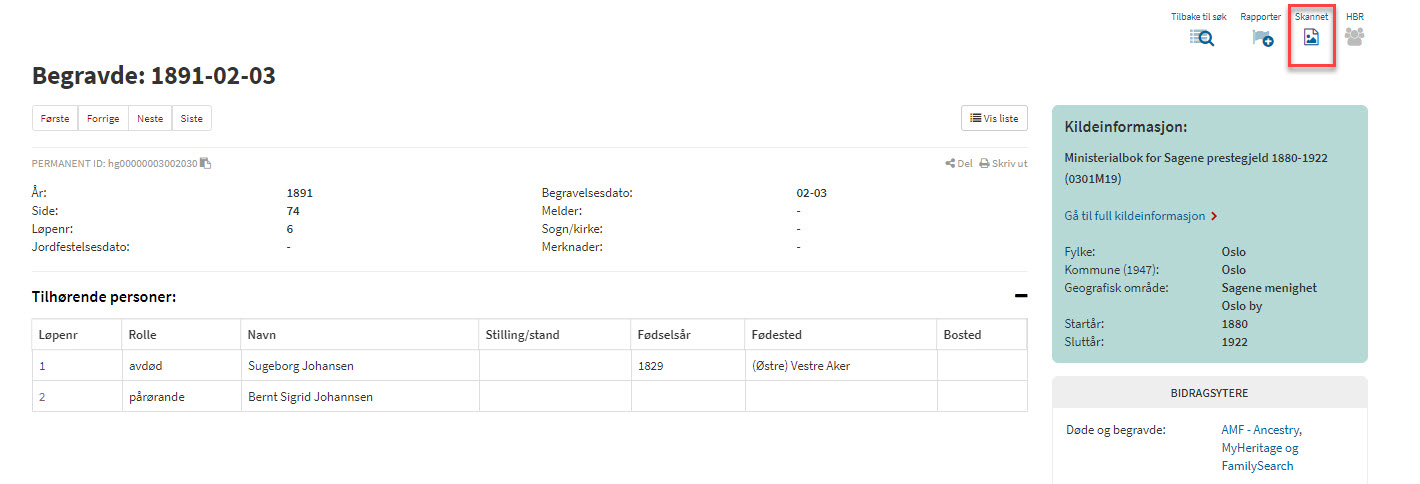Open the Skannet scanned image icon
1420x484 pixels.
pyautogui.click(x=1311, y=38)
